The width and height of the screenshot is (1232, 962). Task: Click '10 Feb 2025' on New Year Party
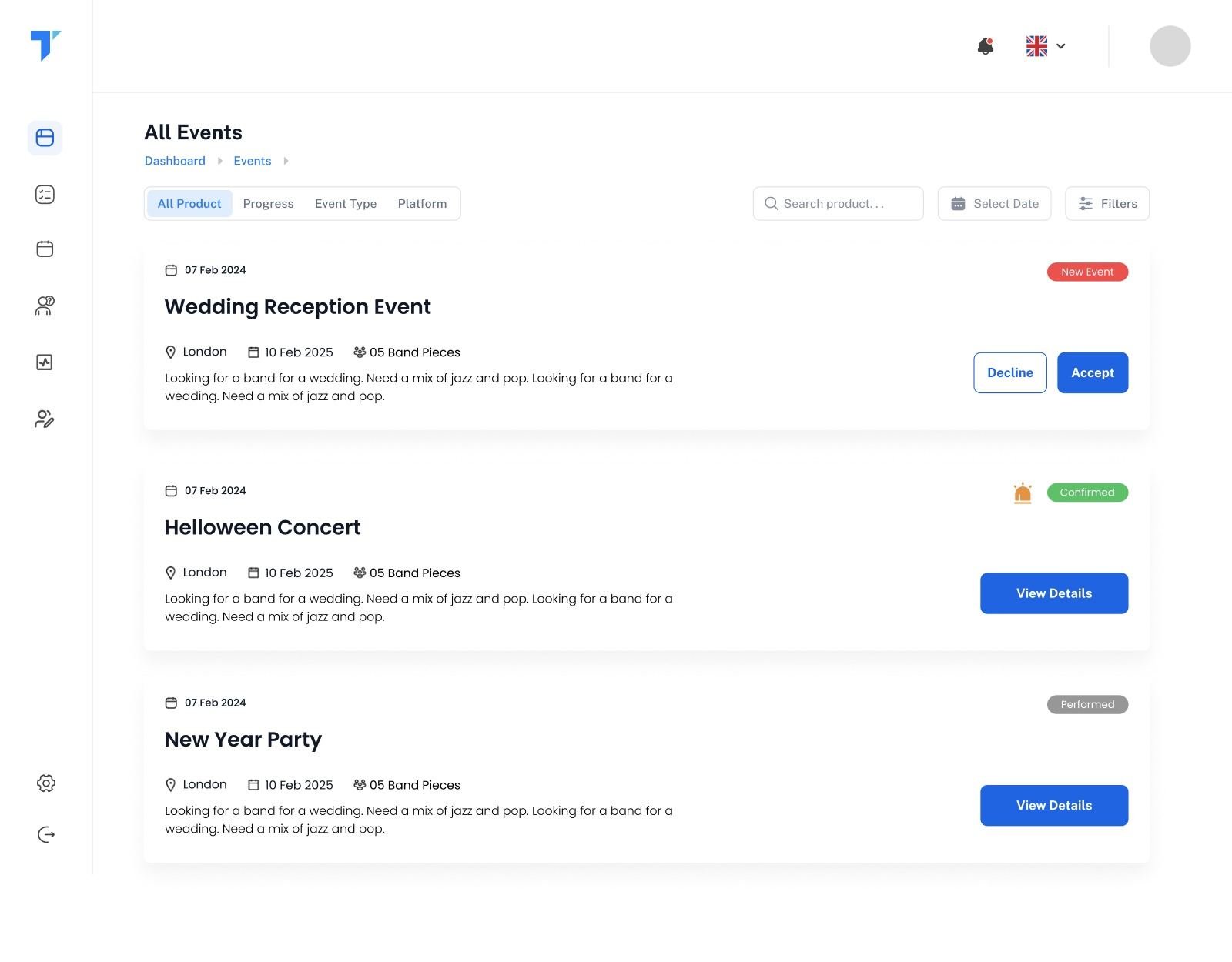pyautogui.click(x=299, y=785)
